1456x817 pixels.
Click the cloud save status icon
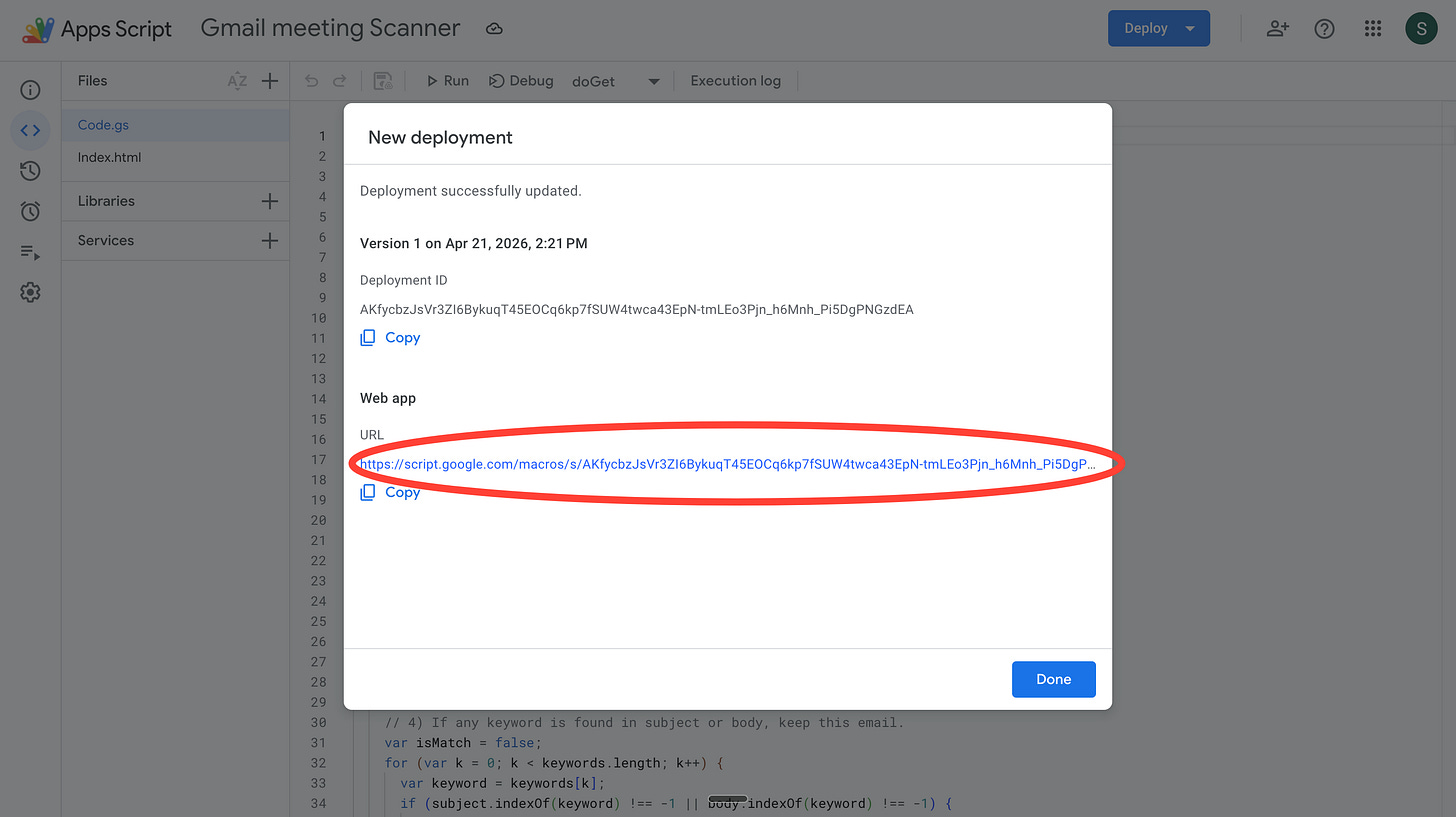tap(494, 29)
